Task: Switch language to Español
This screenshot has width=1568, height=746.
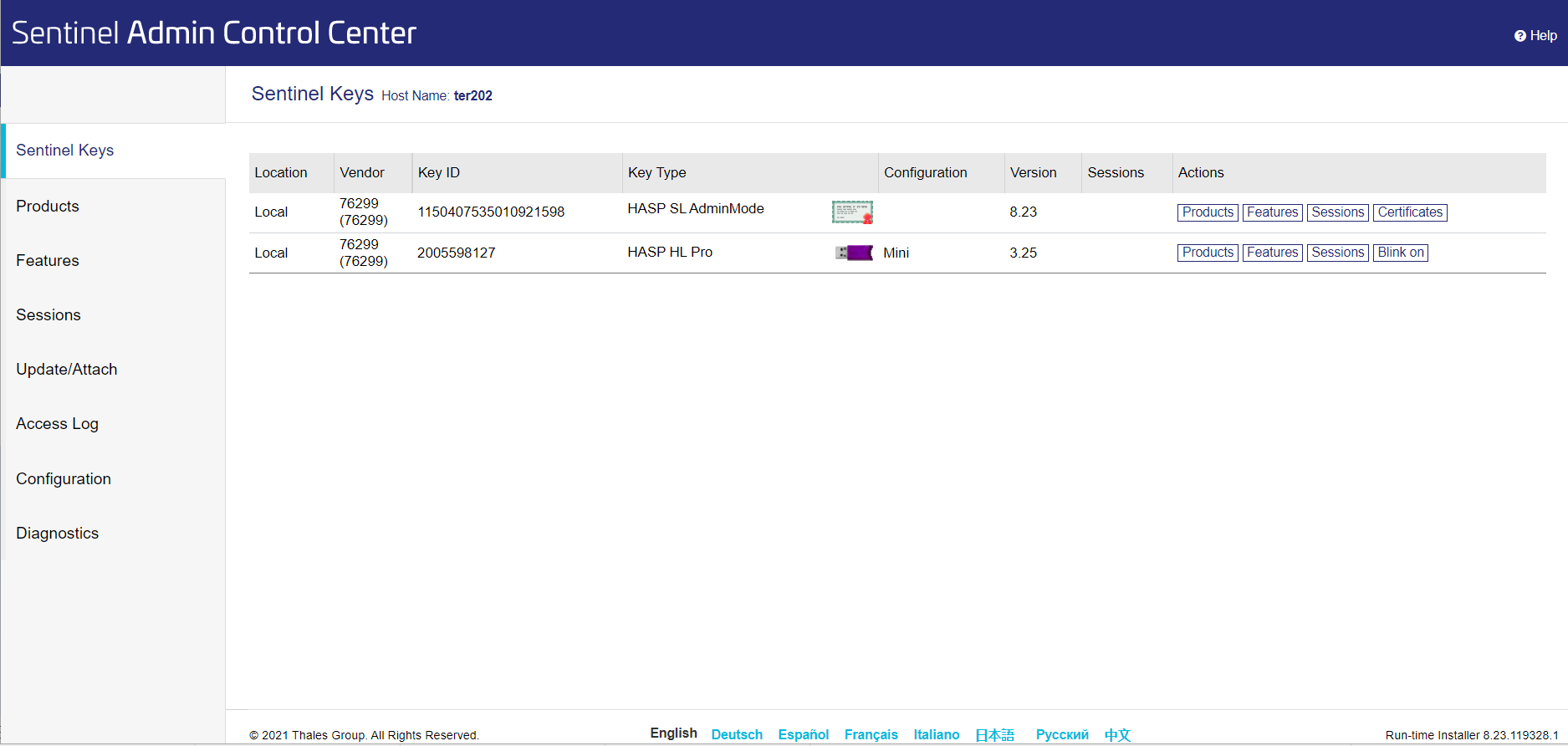Action: point(804,734)
